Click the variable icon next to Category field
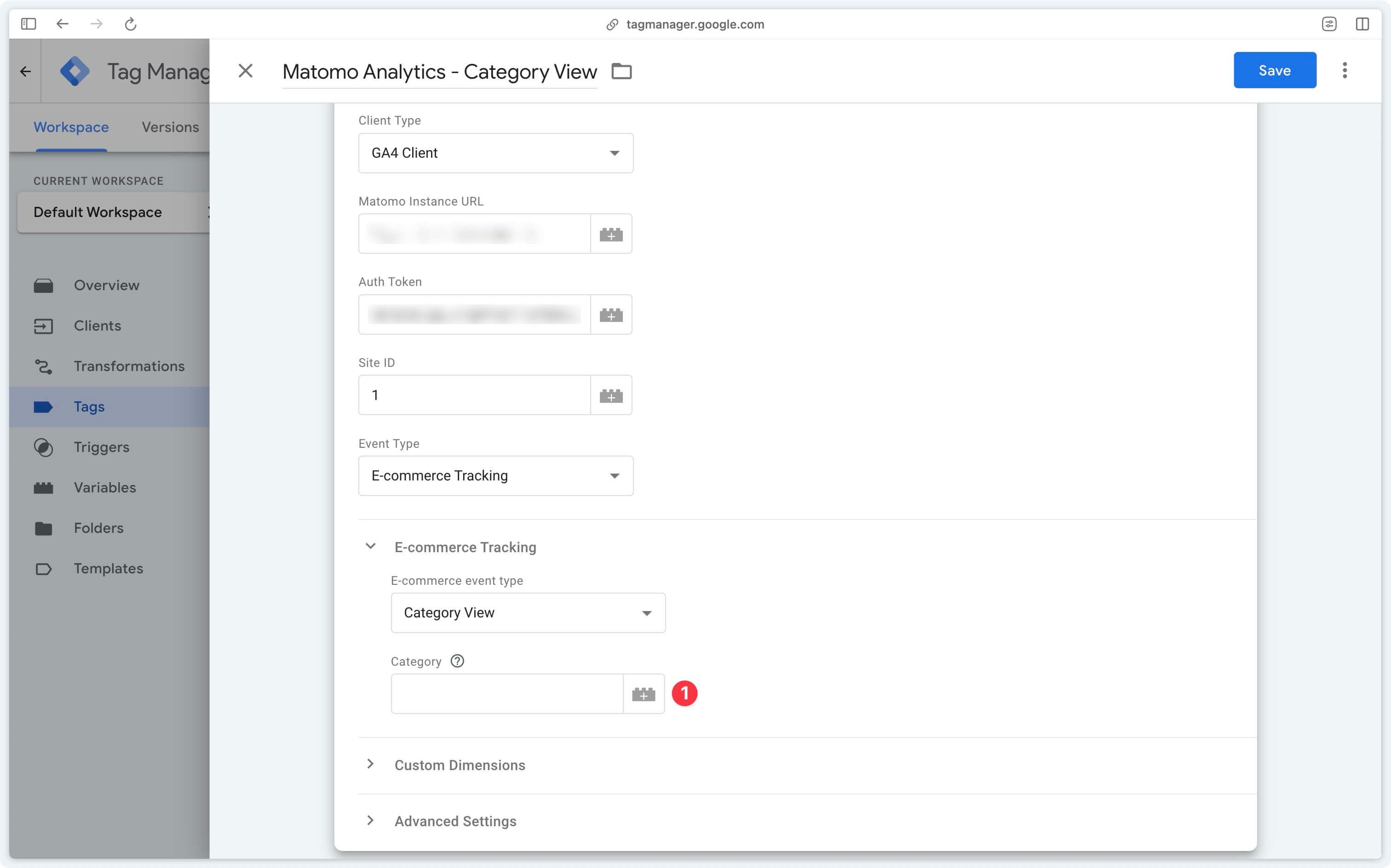 tap(643, 693)
